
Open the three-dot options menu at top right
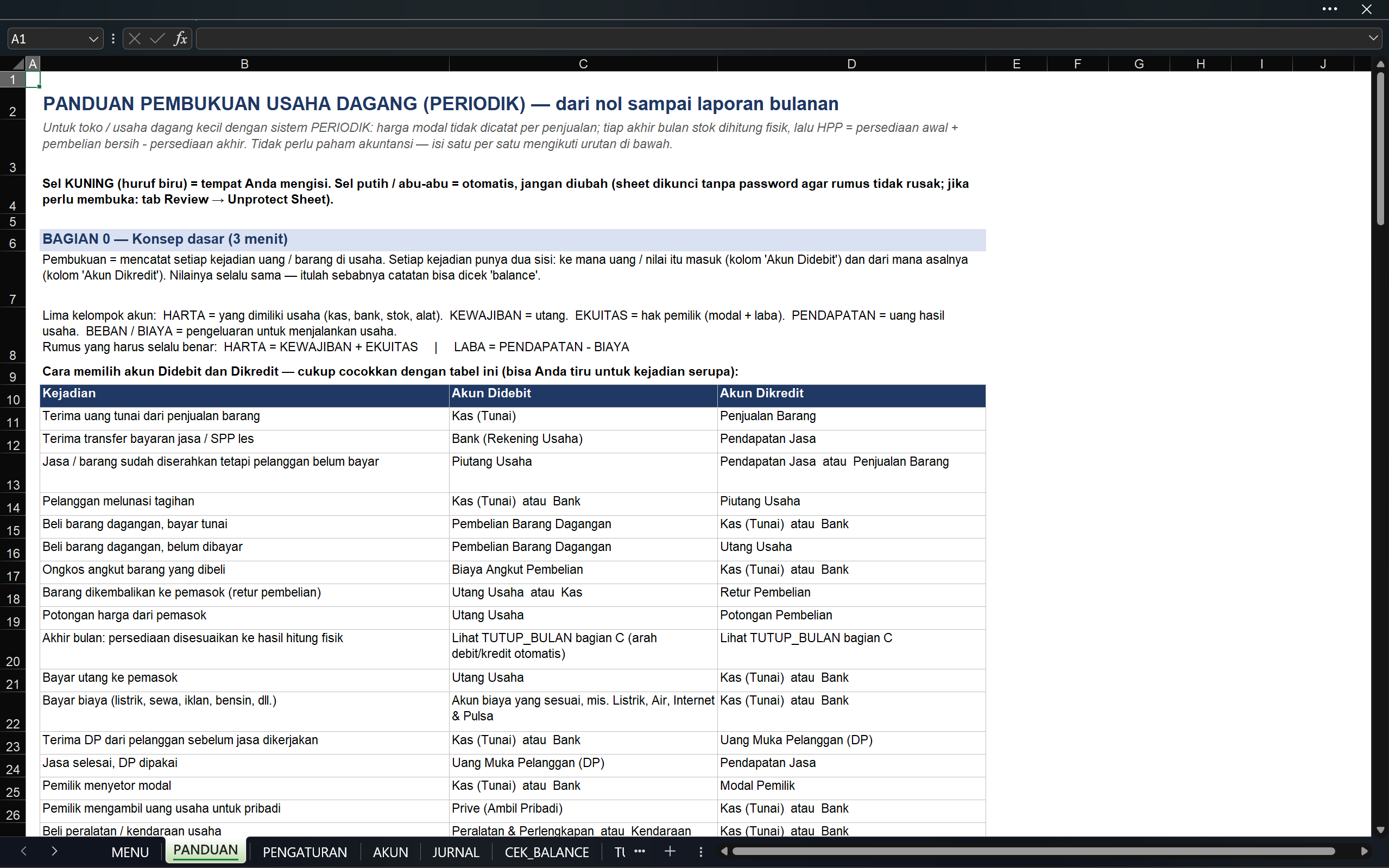click(1330, 9)
